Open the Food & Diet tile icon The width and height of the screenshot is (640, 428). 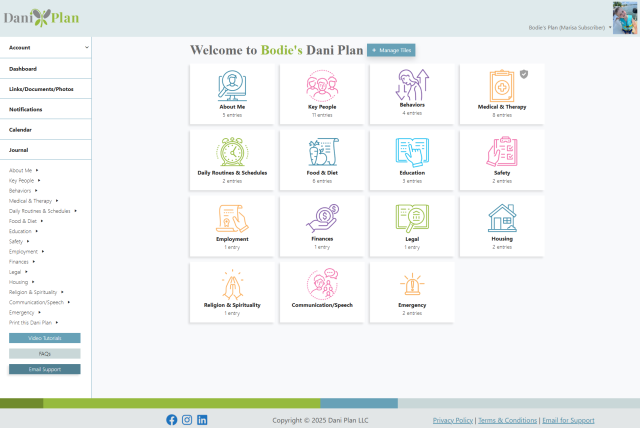tap(323, 152)
